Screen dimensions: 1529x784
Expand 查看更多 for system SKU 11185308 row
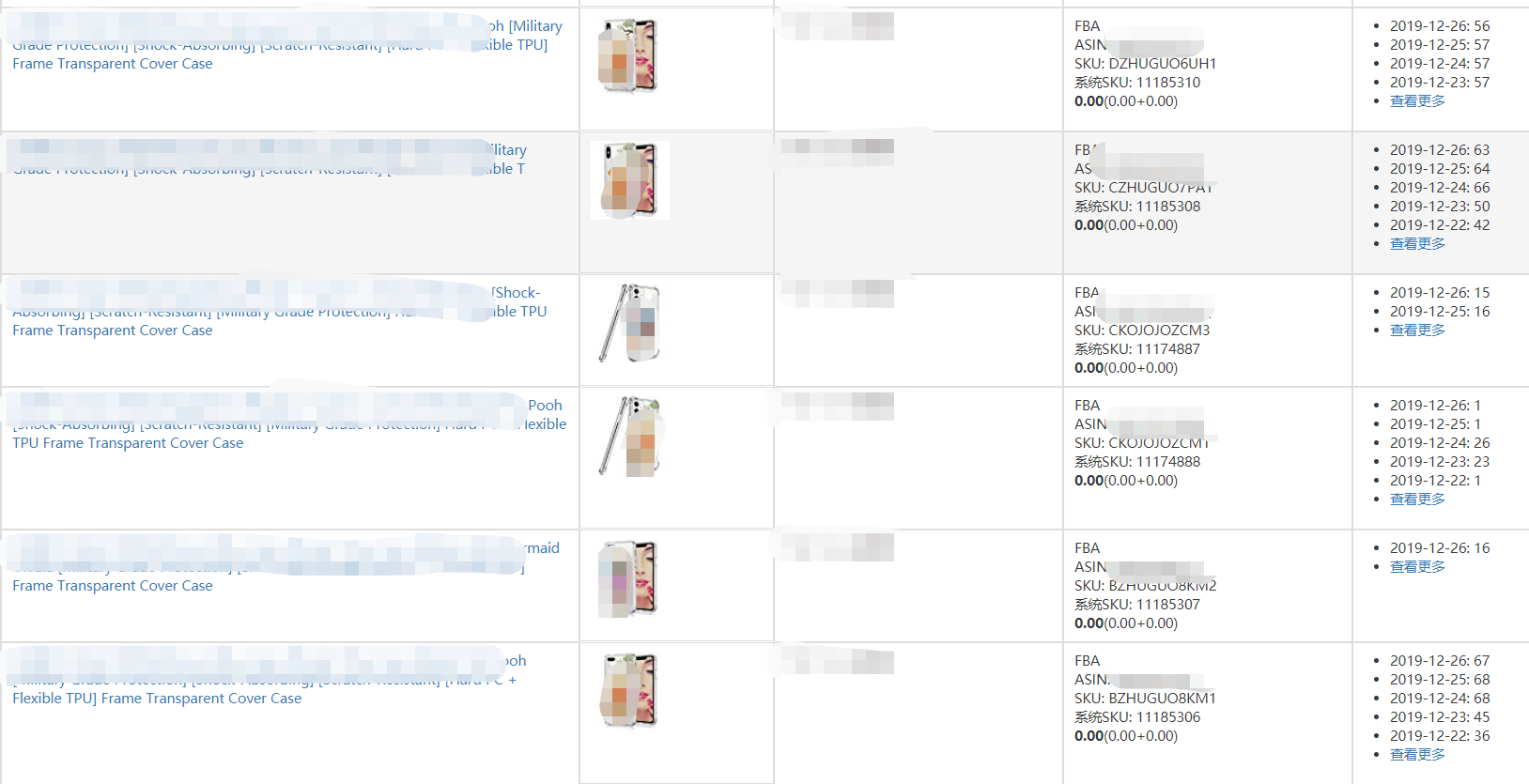1417,244
